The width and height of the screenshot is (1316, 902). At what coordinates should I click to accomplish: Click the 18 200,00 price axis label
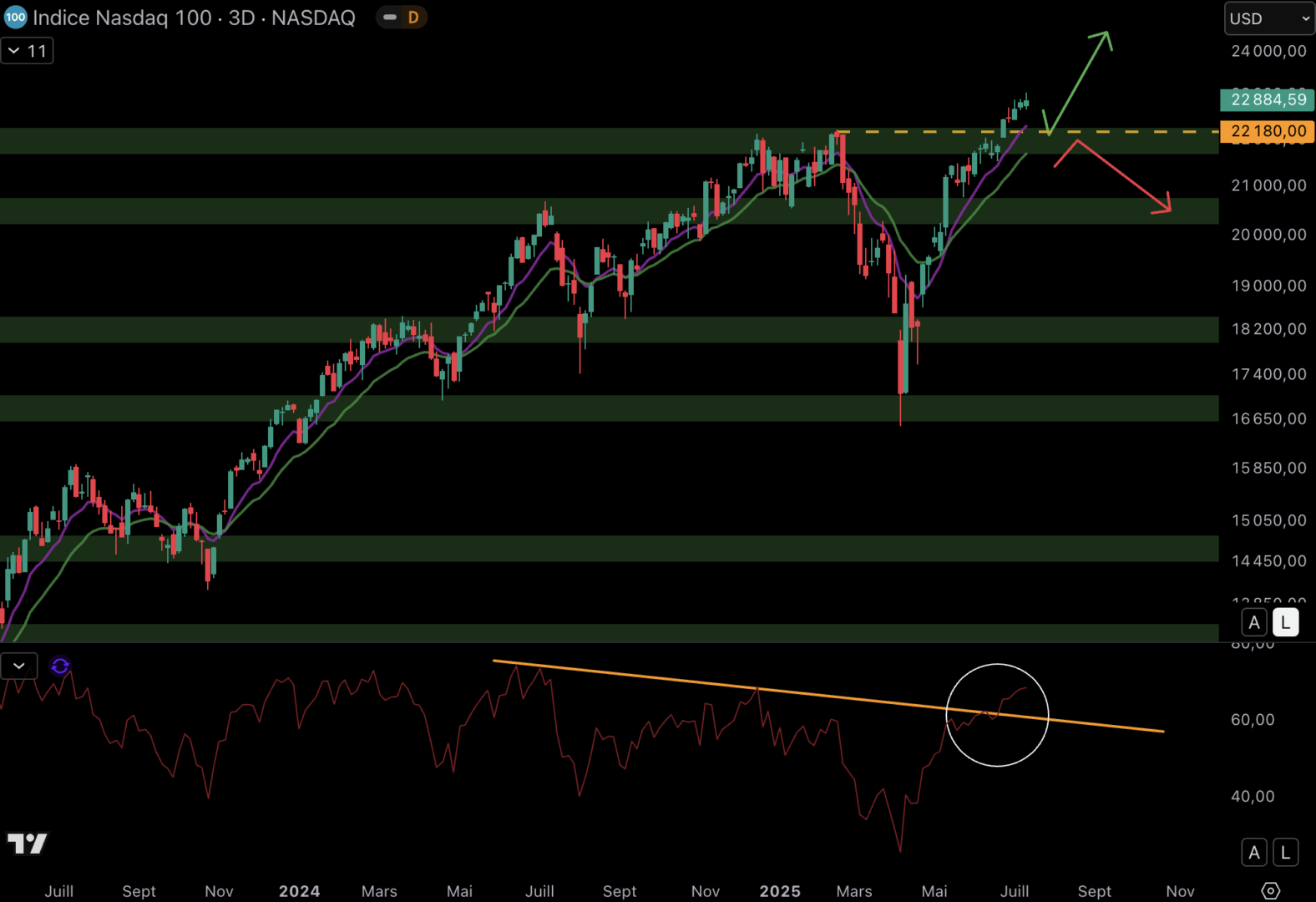tap(1268, 329)
